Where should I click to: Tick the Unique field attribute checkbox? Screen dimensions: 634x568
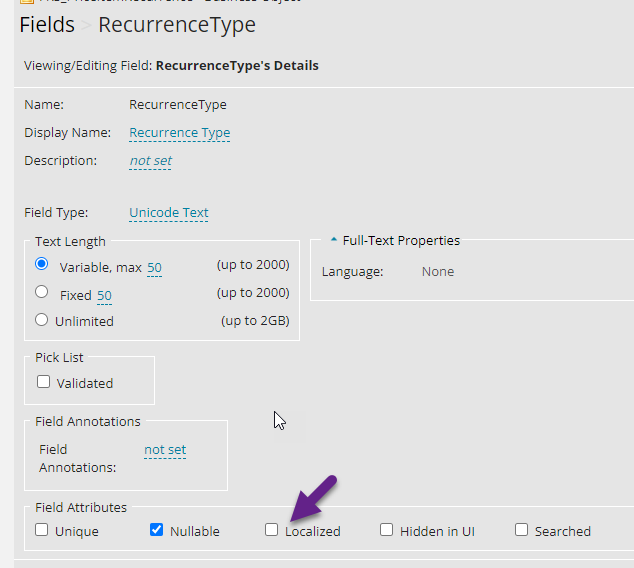[42, 530]
